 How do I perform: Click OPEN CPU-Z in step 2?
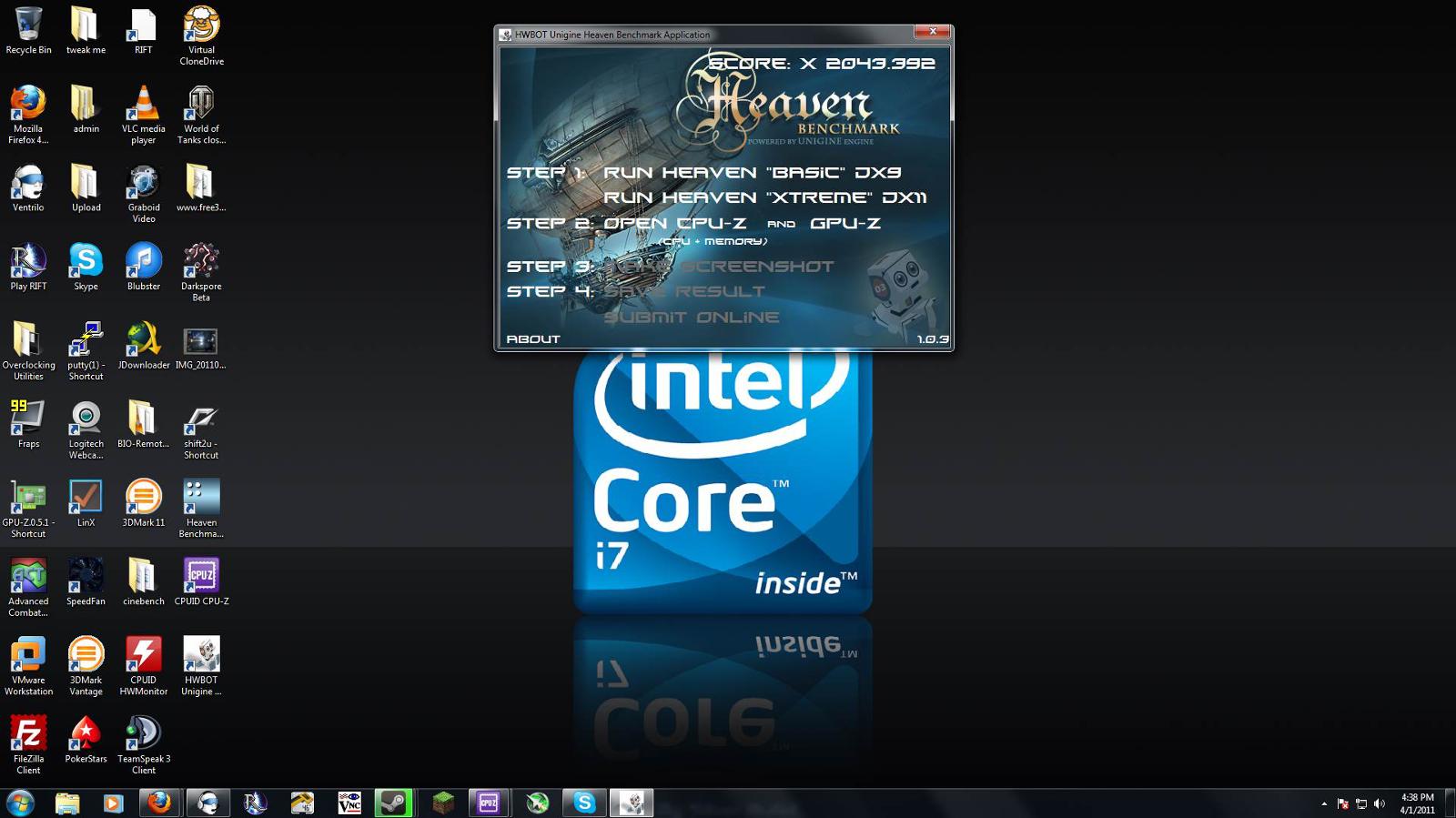[x=674, y=223]
